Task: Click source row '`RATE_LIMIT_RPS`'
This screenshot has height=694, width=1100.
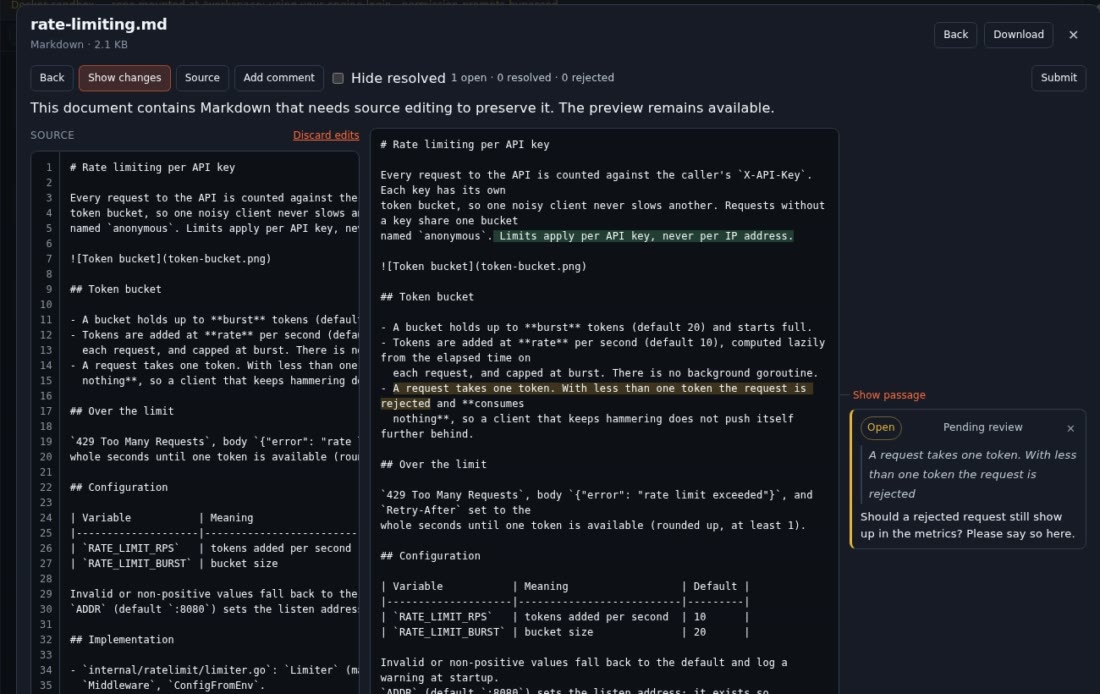Action: (x=214, y=549)
